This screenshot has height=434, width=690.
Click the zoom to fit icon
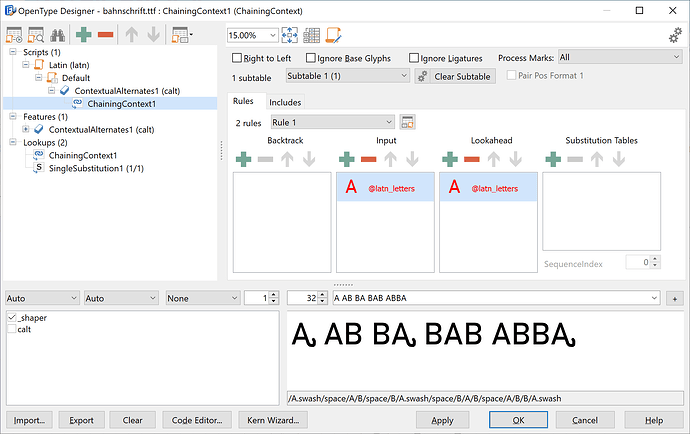coord(290,35)
